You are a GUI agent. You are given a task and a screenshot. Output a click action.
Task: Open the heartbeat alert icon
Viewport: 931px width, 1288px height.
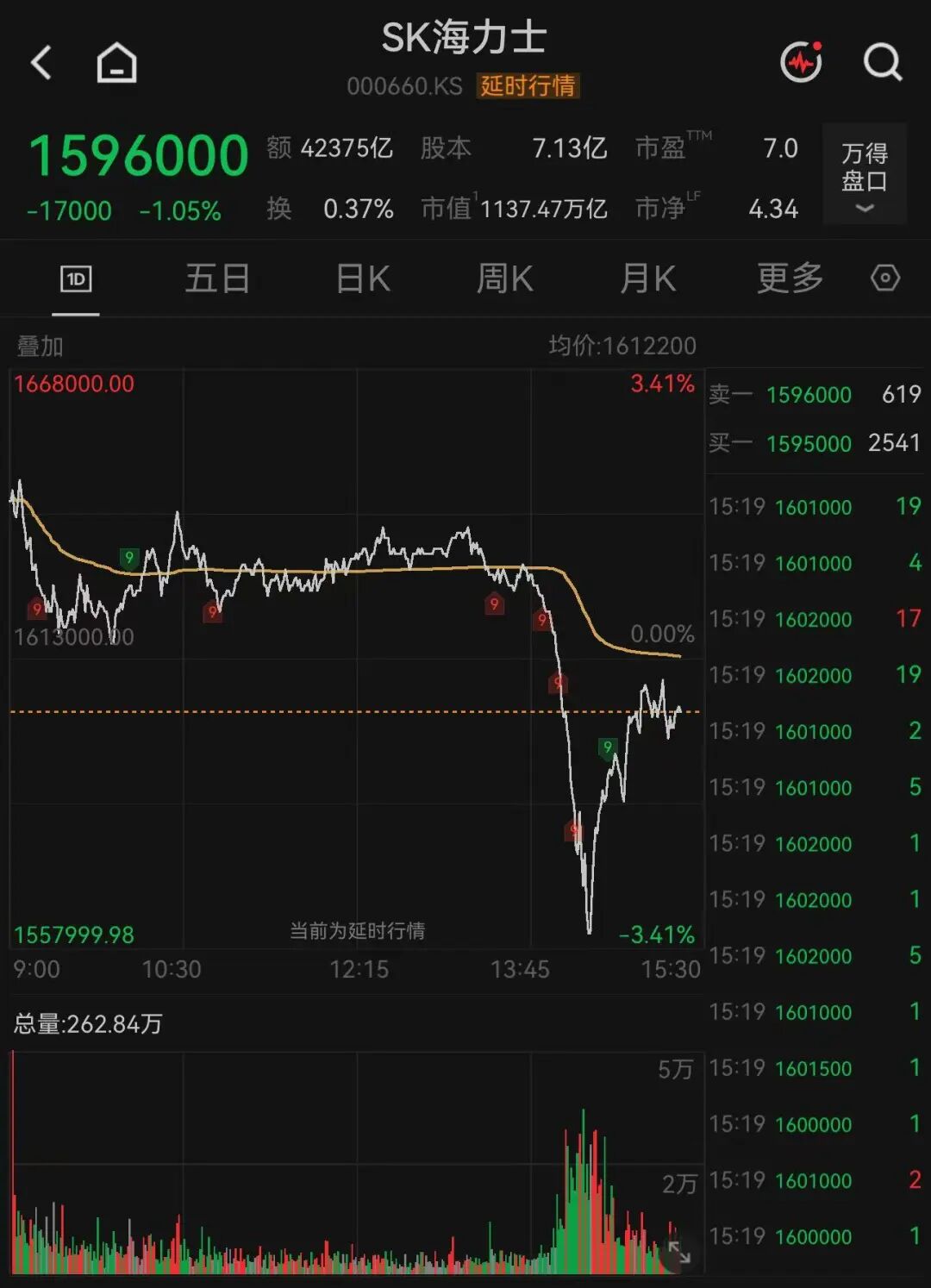(802, 62)
